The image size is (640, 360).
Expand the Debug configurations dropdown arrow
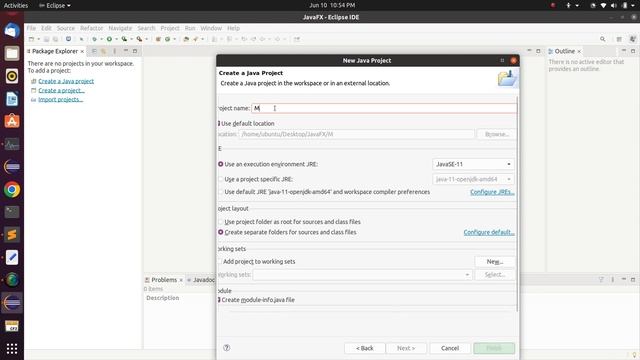click(x=101, y=39)
